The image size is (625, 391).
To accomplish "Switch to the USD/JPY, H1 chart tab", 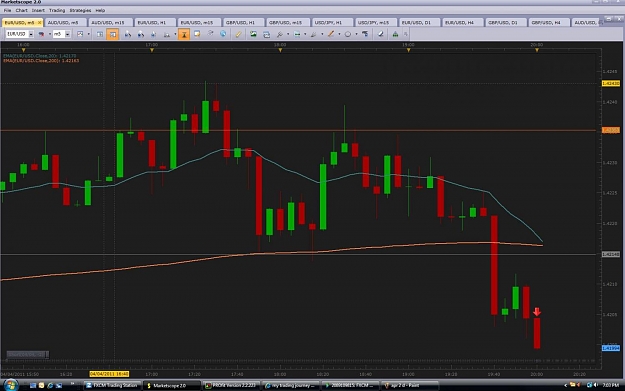I will point(330,23).
